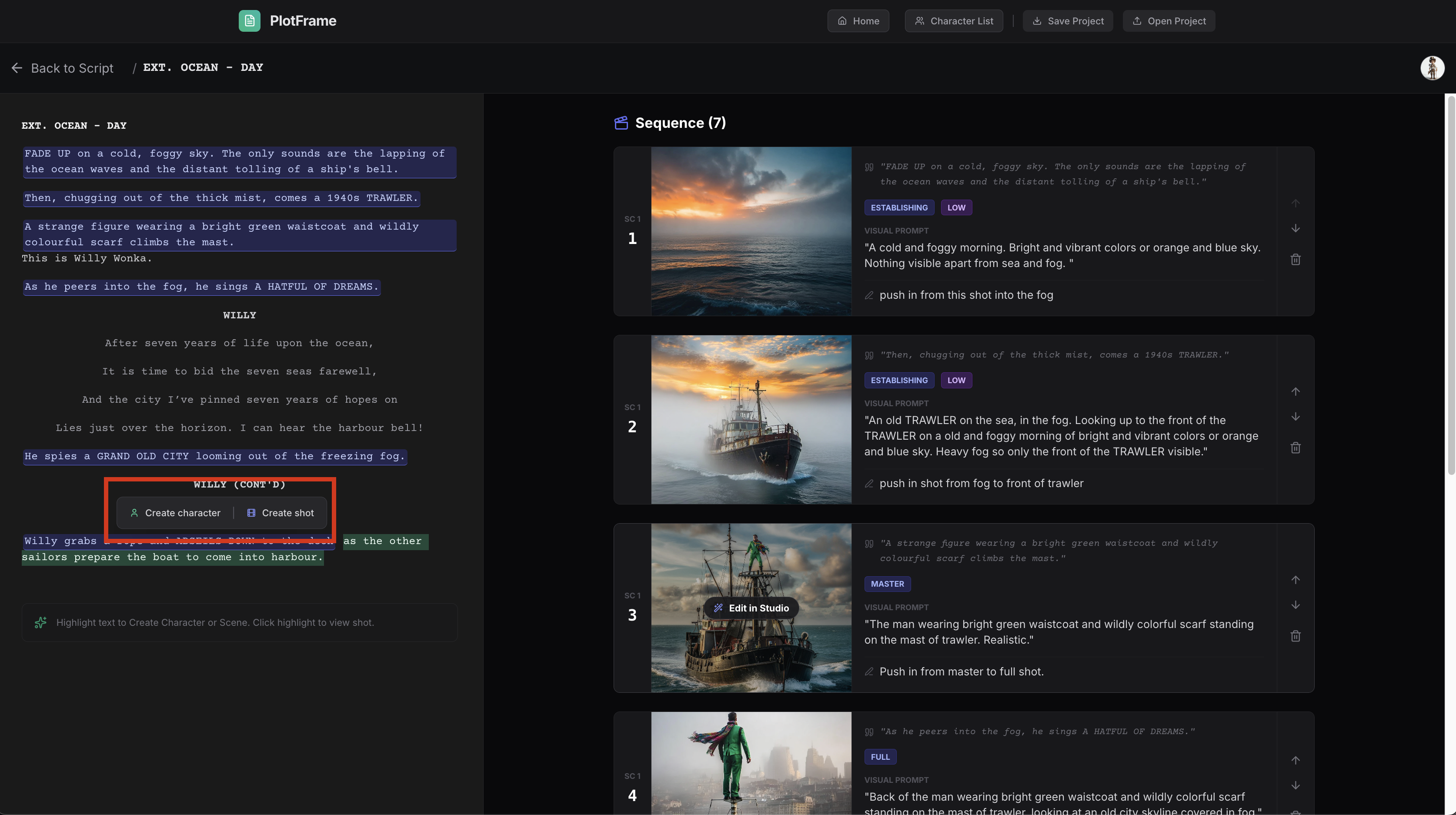This screenshot has width=1456, height=815.
Task: Edit shot 1 camera note pencil icon
Action: [x=869, y=295]
